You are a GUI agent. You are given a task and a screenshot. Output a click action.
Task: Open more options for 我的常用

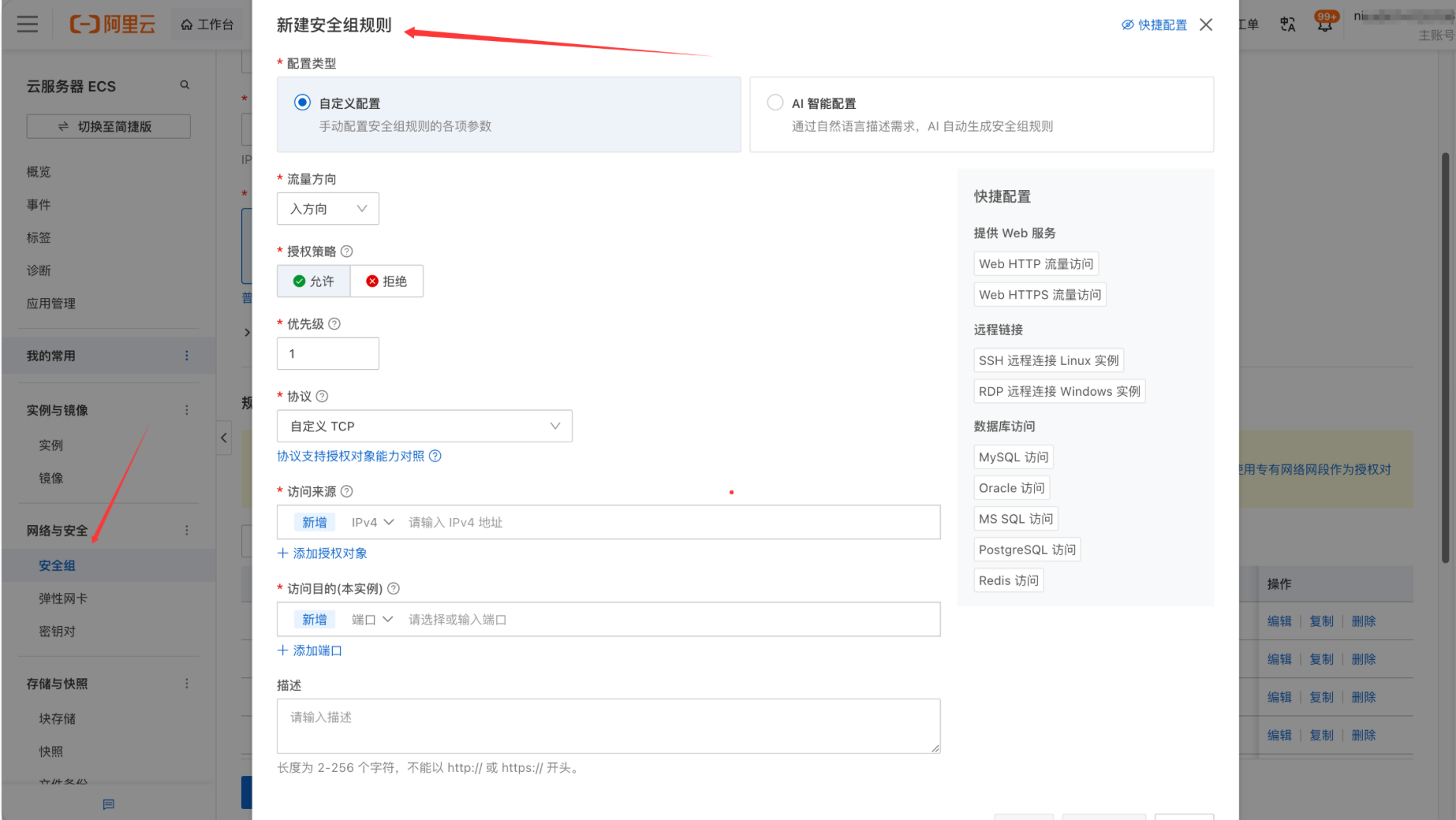click(x=187, y=356)
